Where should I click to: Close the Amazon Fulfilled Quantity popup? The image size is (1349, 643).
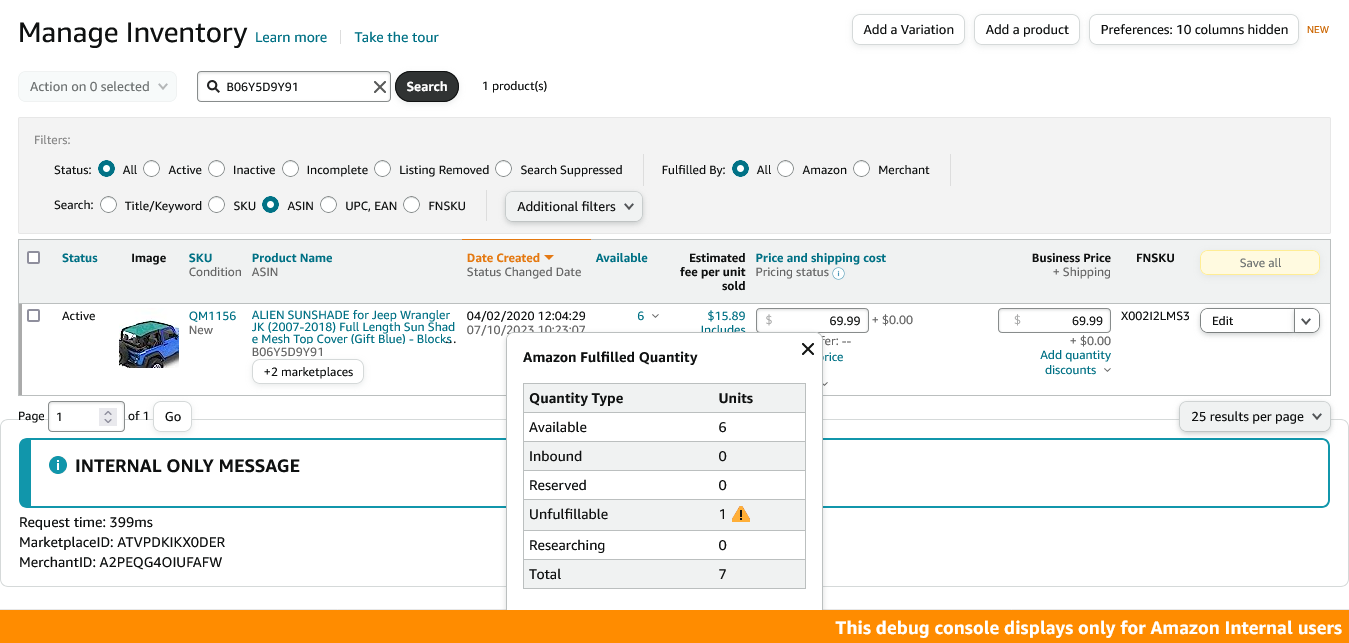coord(808,349)
